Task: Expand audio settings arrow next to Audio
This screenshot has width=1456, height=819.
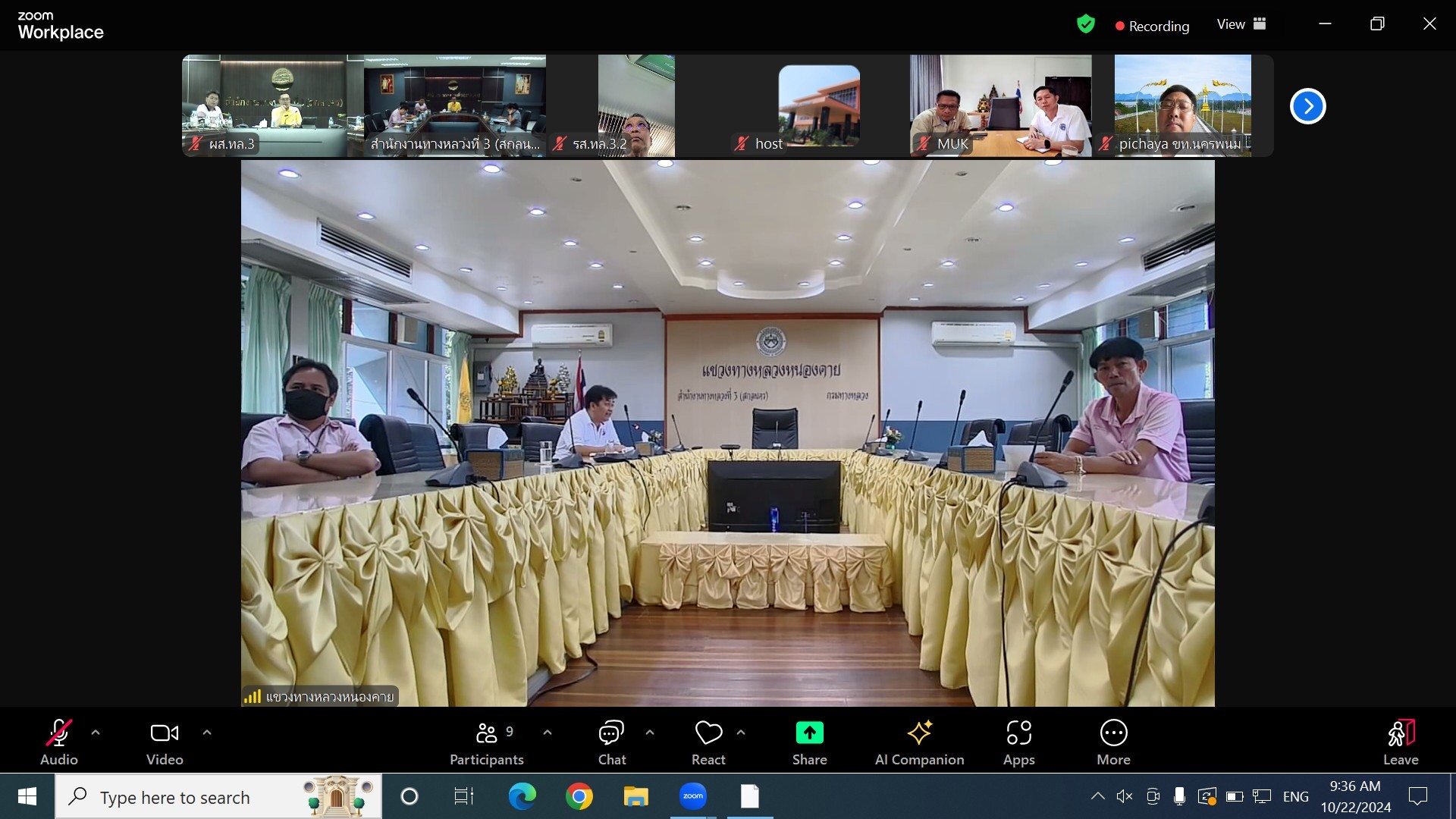Action: (x=96, y=733)
